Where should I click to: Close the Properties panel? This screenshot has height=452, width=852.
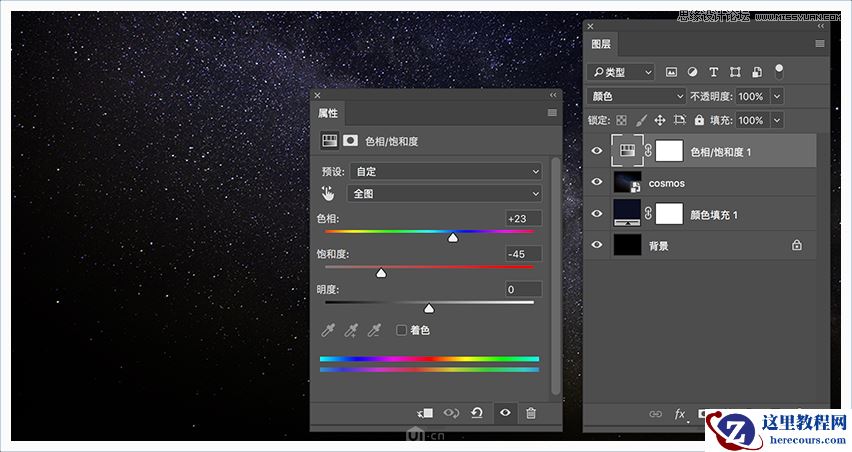(x=317, y=95)
